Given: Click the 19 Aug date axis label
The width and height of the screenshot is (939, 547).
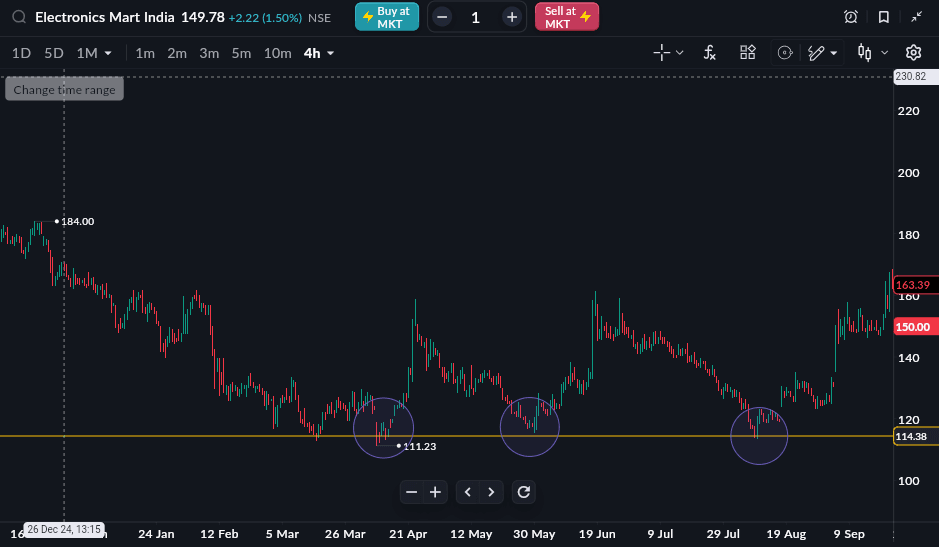Looking at the screenshot, I should point(786,534).
